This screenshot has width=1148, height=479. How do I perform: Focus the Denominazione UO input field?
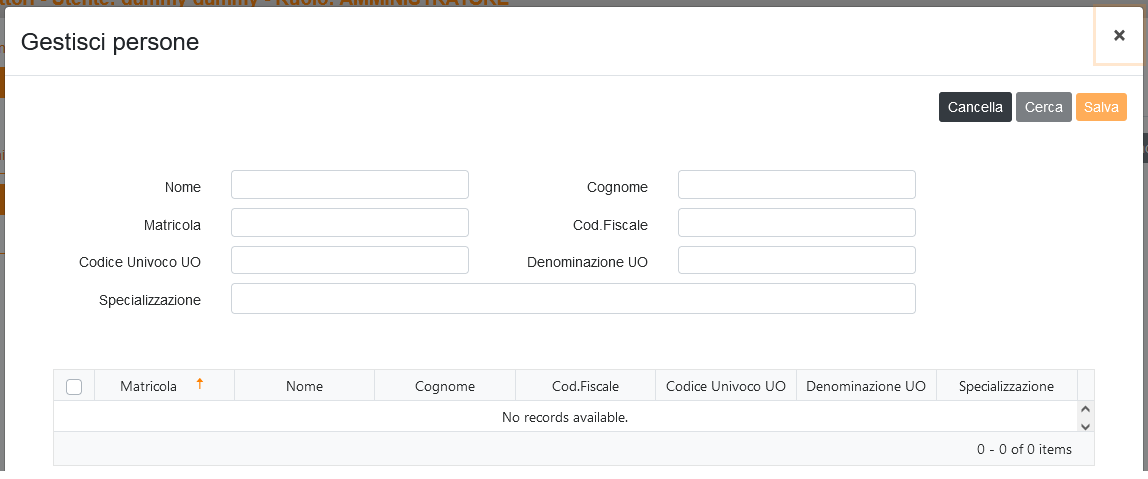[797, 260]
